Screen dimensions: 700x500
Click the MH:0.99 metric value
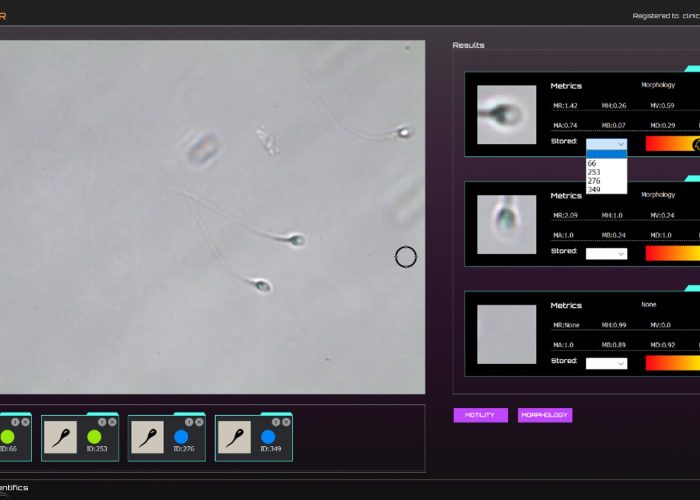pyautogui.click(x=614, y=325)
